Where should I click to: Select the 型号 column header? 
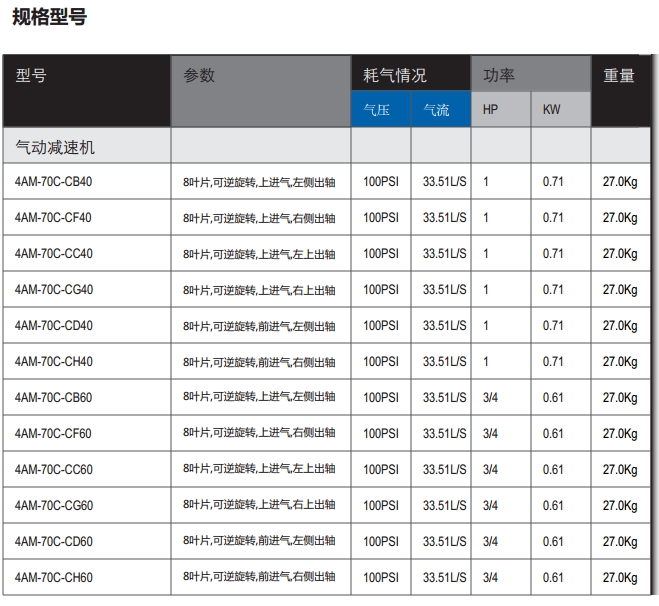coord(31,75)
